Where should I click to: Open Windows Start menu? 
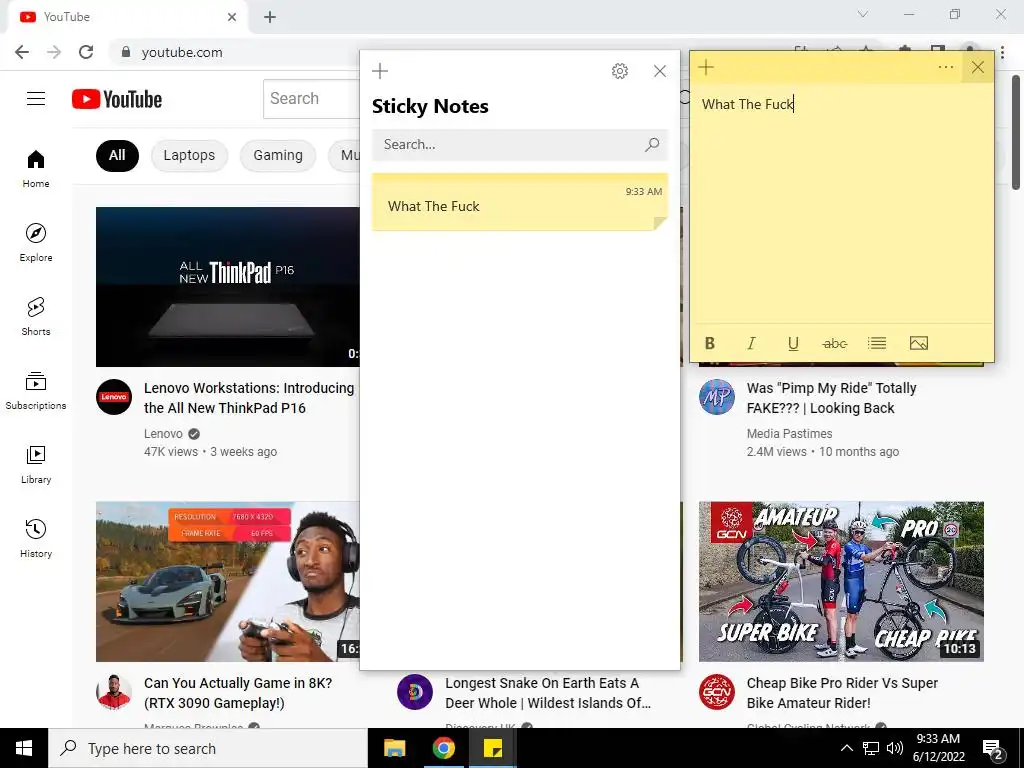click(x=24, y=748)
